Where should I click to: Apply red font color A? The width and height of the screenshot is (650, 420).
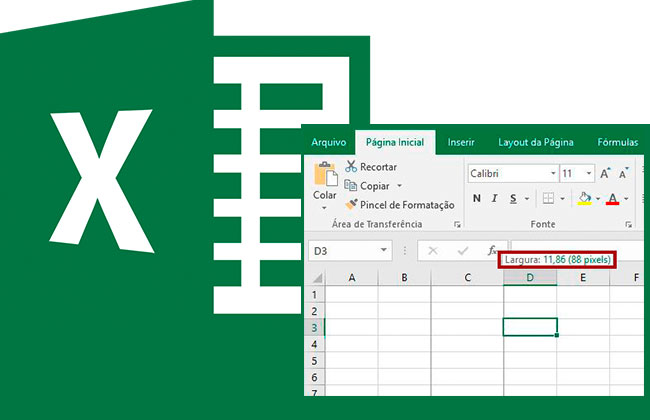pos(613,199)
